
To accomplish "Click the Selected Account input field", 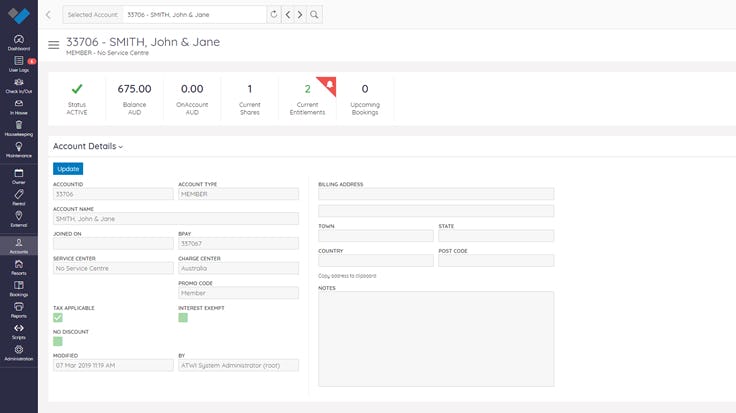I will [195, 15].
